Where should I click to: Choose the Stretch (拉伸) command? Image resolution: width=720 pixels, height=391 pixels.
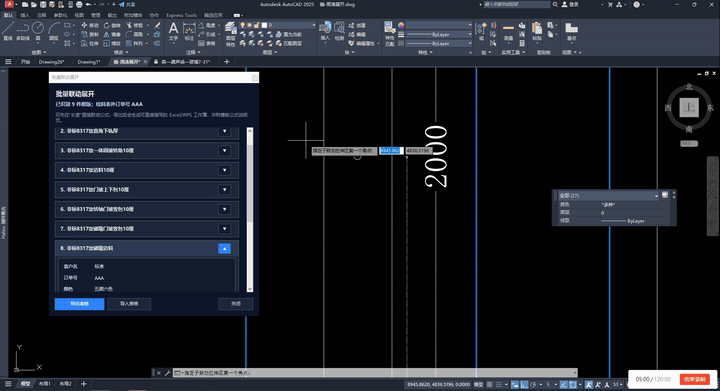[90, 44]
